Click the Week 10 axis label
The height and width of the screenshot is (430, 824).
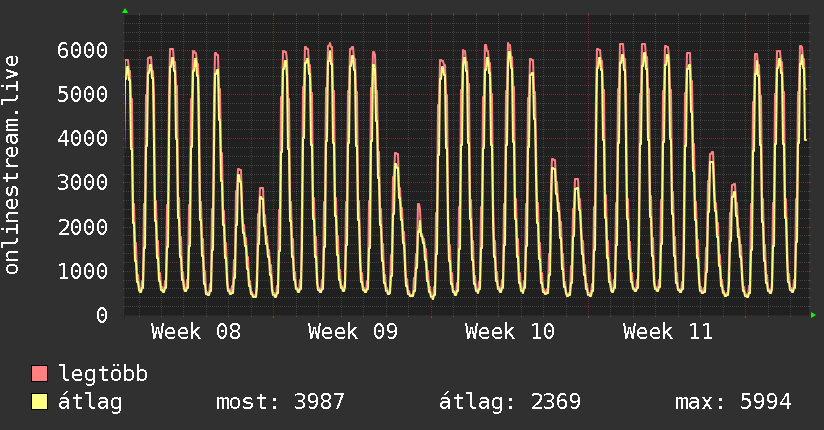point(510,332)
